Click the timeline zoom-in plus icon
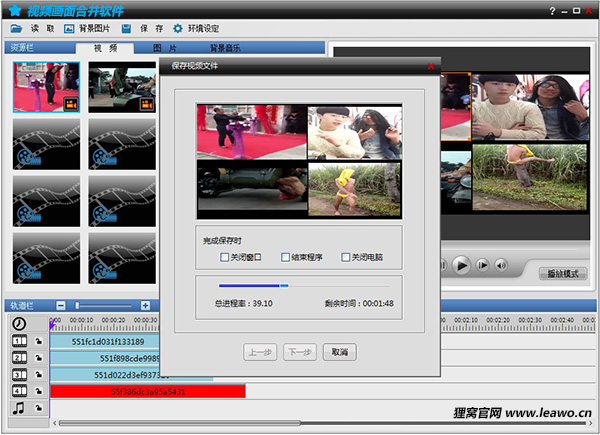 click(x=145, y=305)
